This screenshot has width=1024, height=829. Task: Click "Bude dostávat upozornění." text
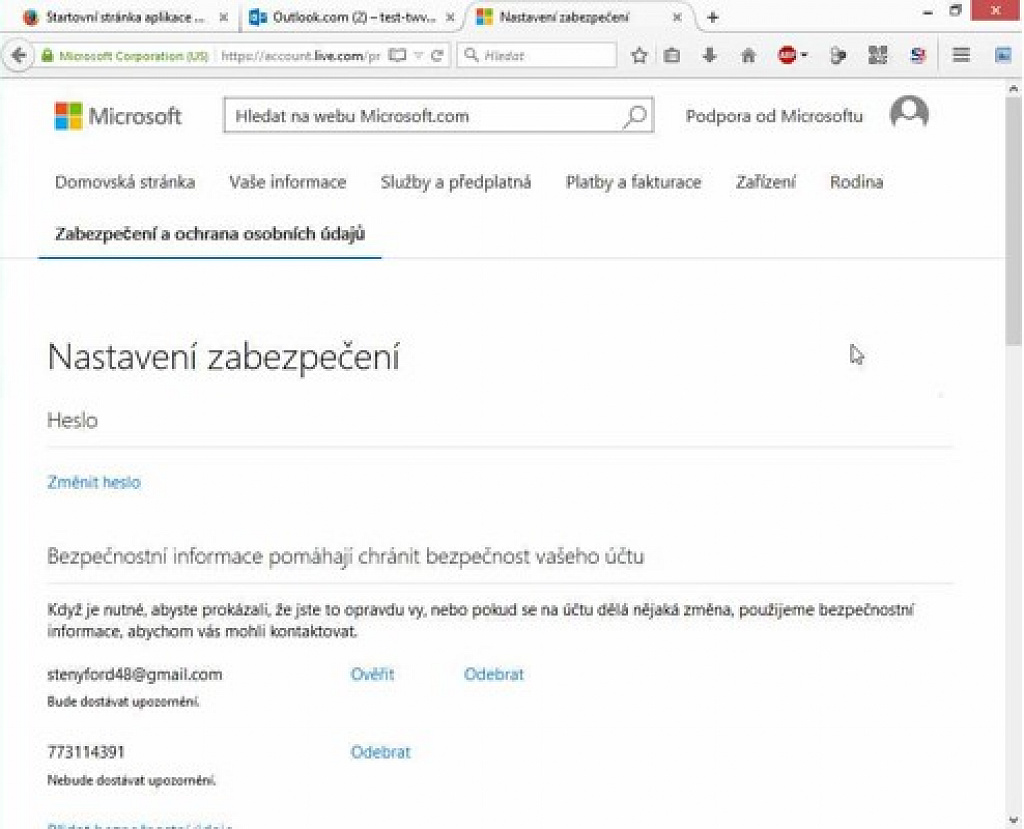123,702
